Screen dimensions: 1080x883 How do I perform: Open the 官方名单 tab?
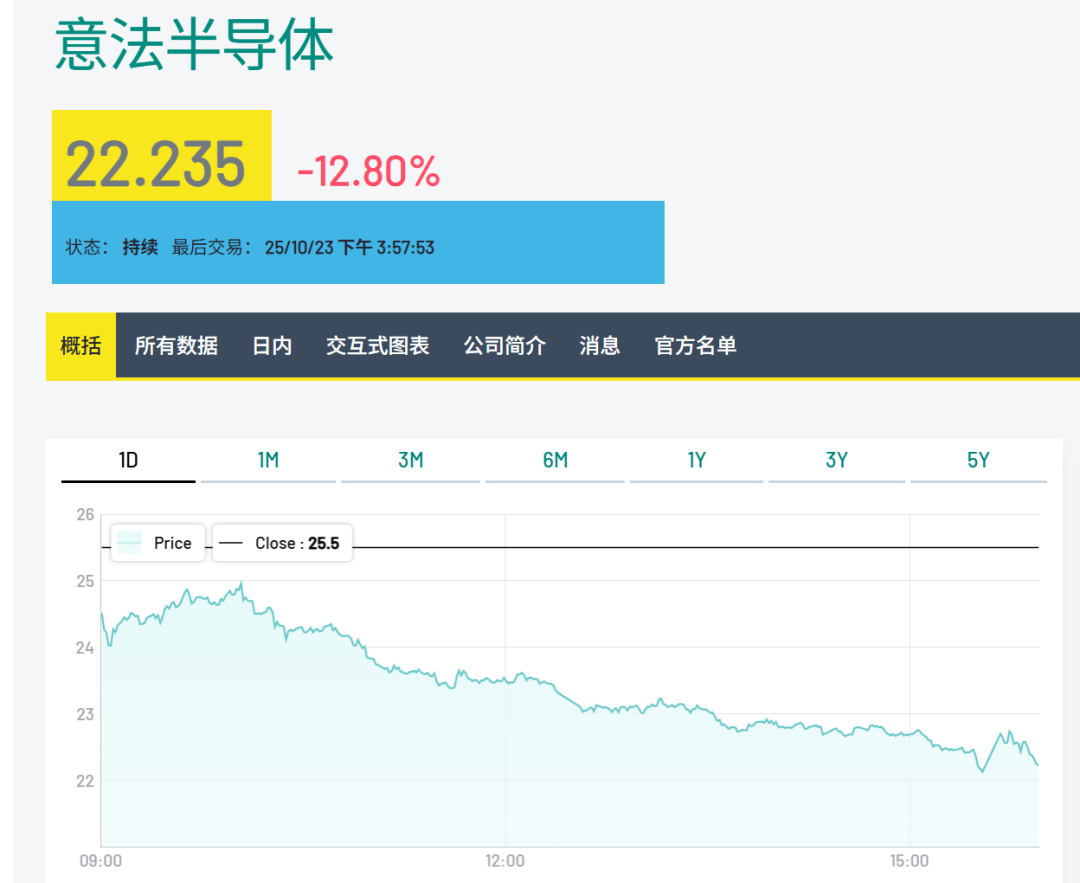click(x=695, y=346)
